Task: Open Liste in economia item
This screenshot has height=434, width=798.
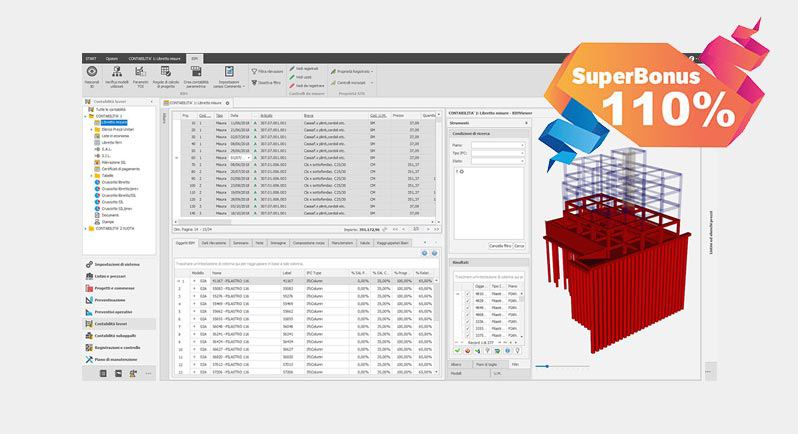Action: click(115, 136)
